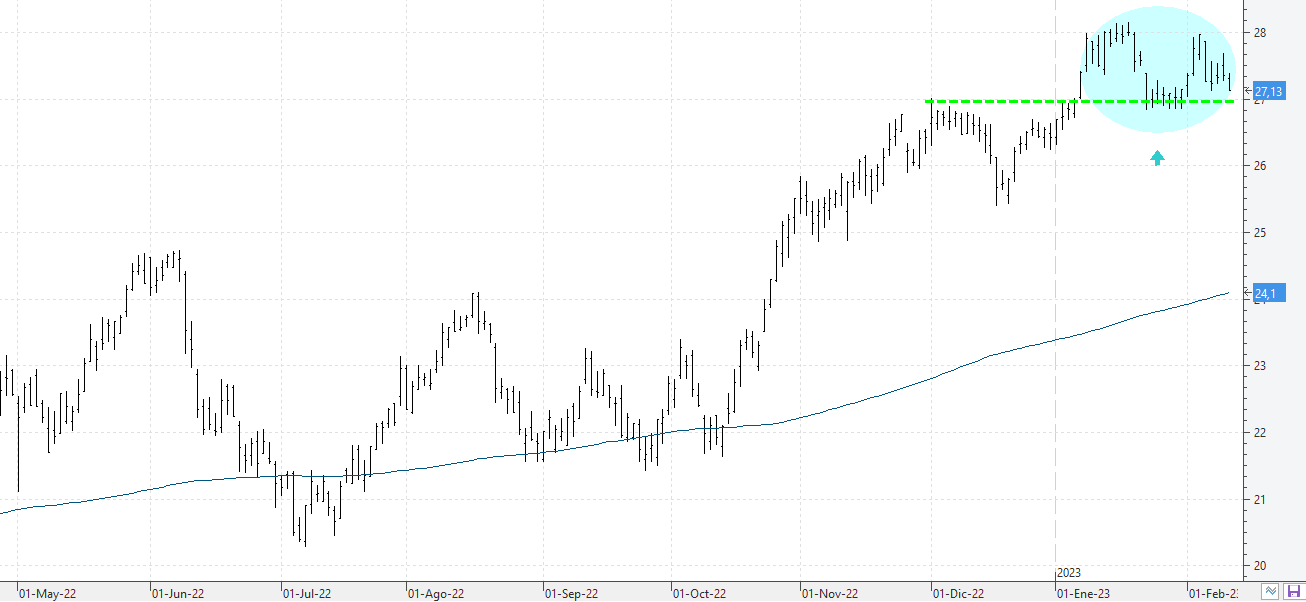The image size is (1306, 602).
Task: Click the purple save diskette icon
Action: click(x=1293, y=591)
